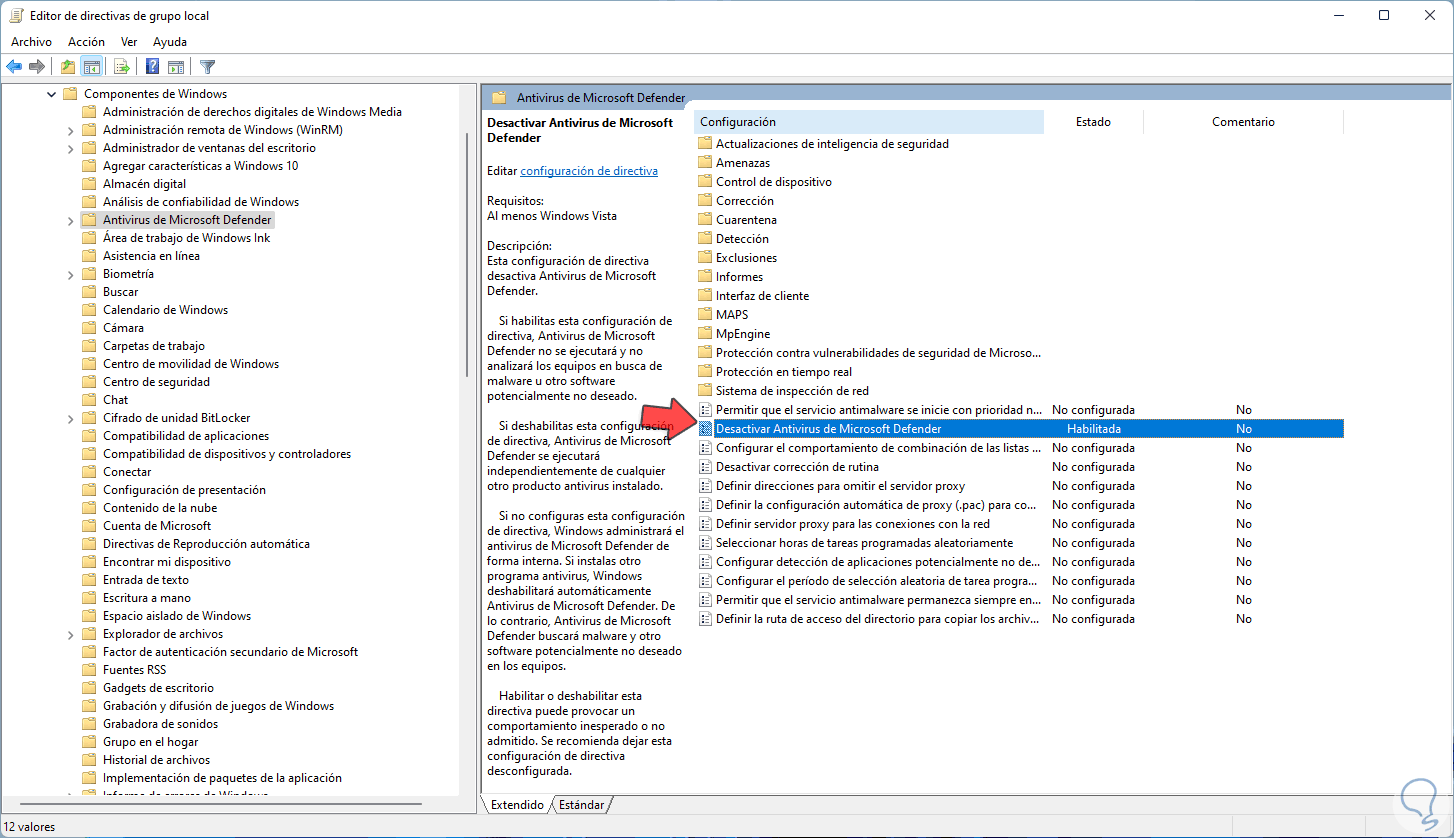Click the folder icon beside Cámara in the tree
Image resolution: width=1454 pixels, height=838 pixels.
tap(89, 328)
